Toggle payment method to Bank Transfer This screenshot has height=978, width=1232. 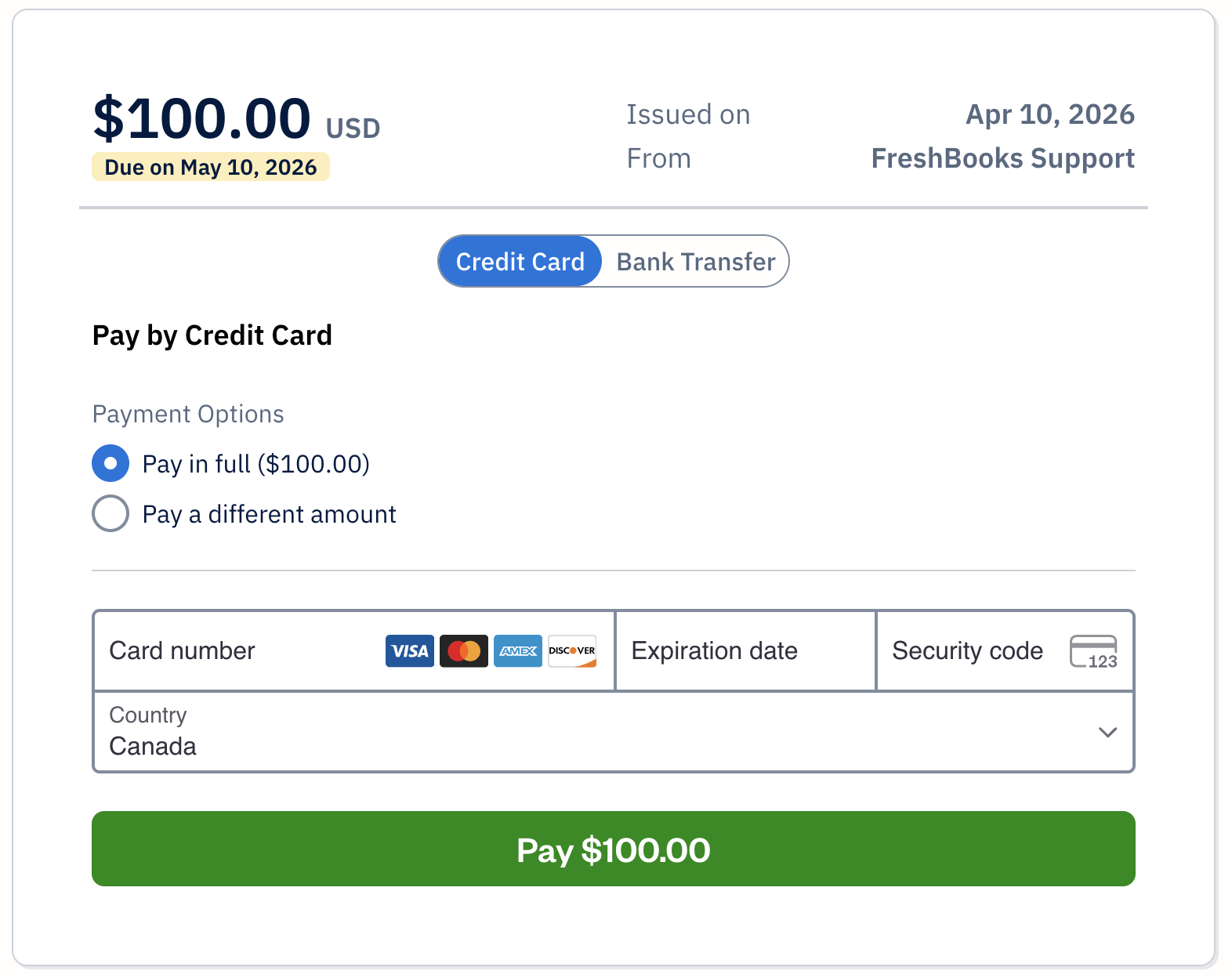[694, 261]
